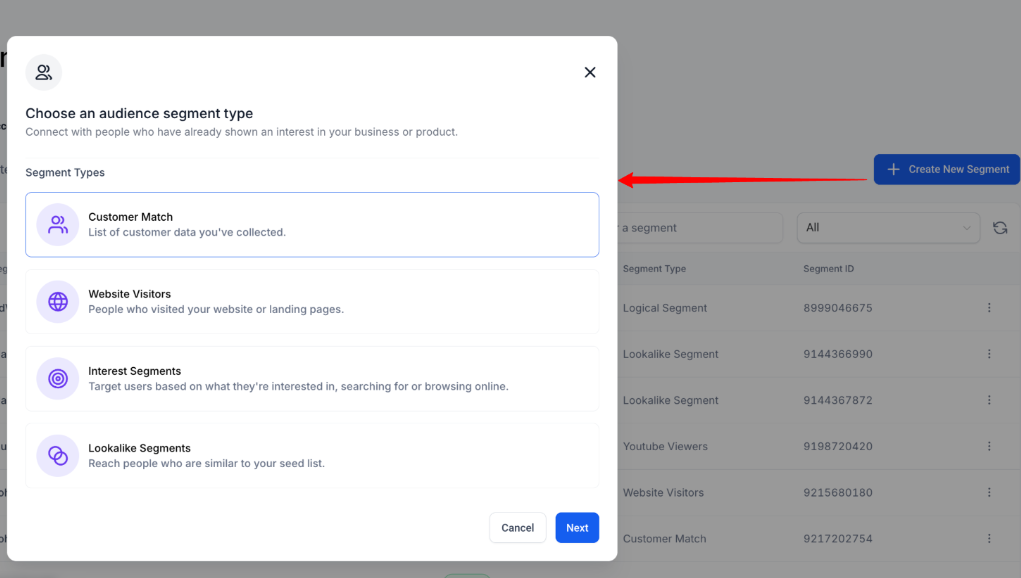Click the Lookalike Segments overlapping circles icon
The width and height of the screenshot is (1021, 578).
(x=58, y=455)
